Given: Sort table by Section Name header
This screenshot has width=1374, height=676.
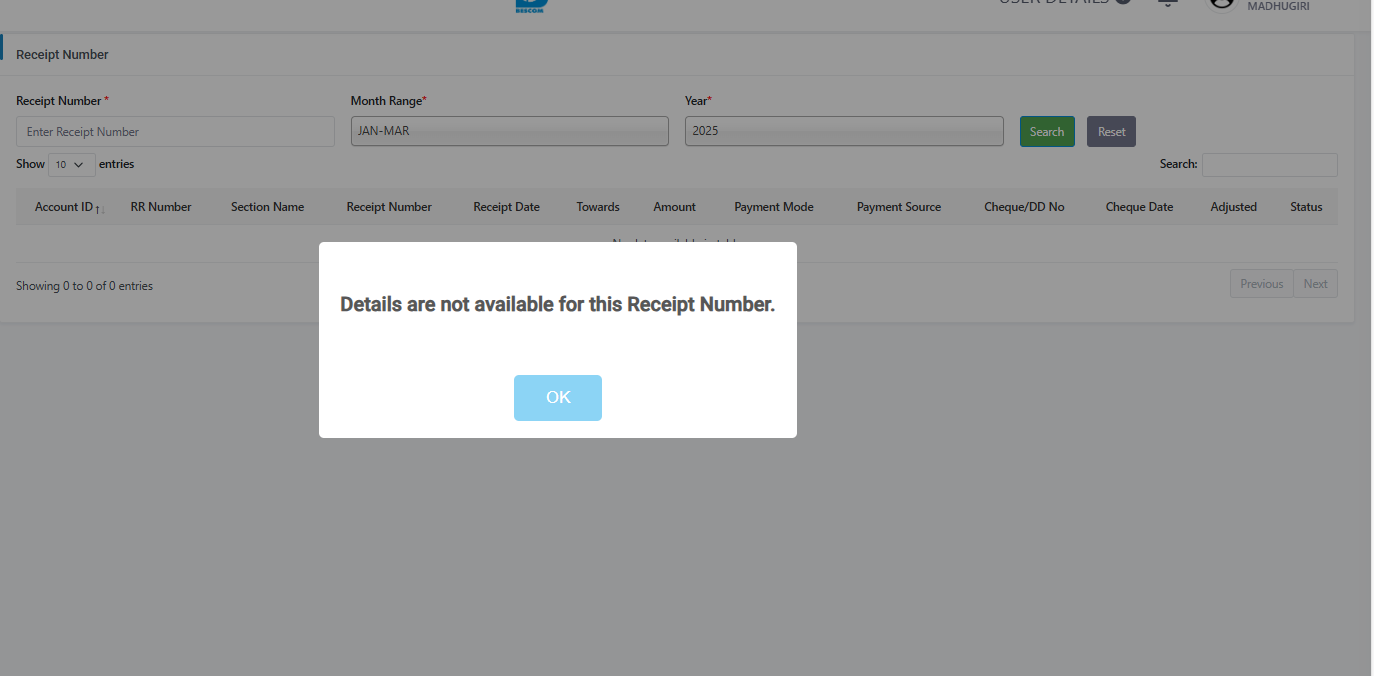Looking at the screenshot, I should (267, 207).
